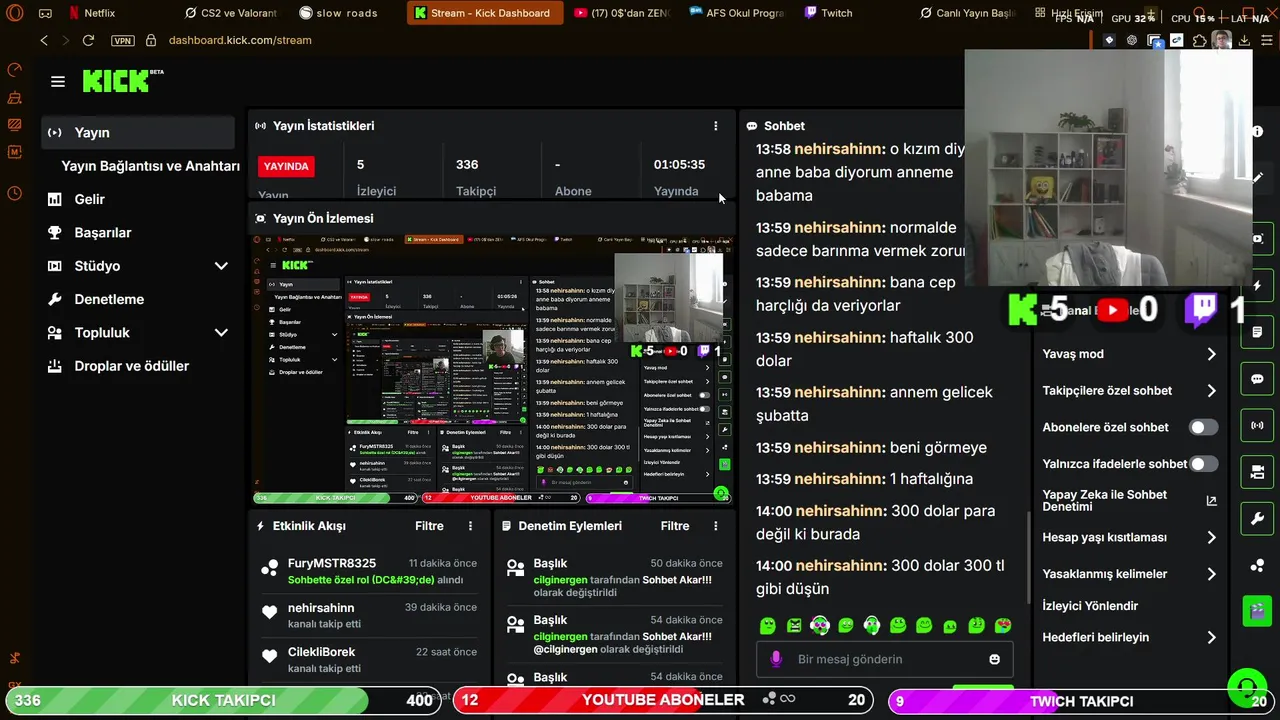1280x720 pixels.
Task: Open Hedefleri belirleyin settings
Action: (1130, 637)
